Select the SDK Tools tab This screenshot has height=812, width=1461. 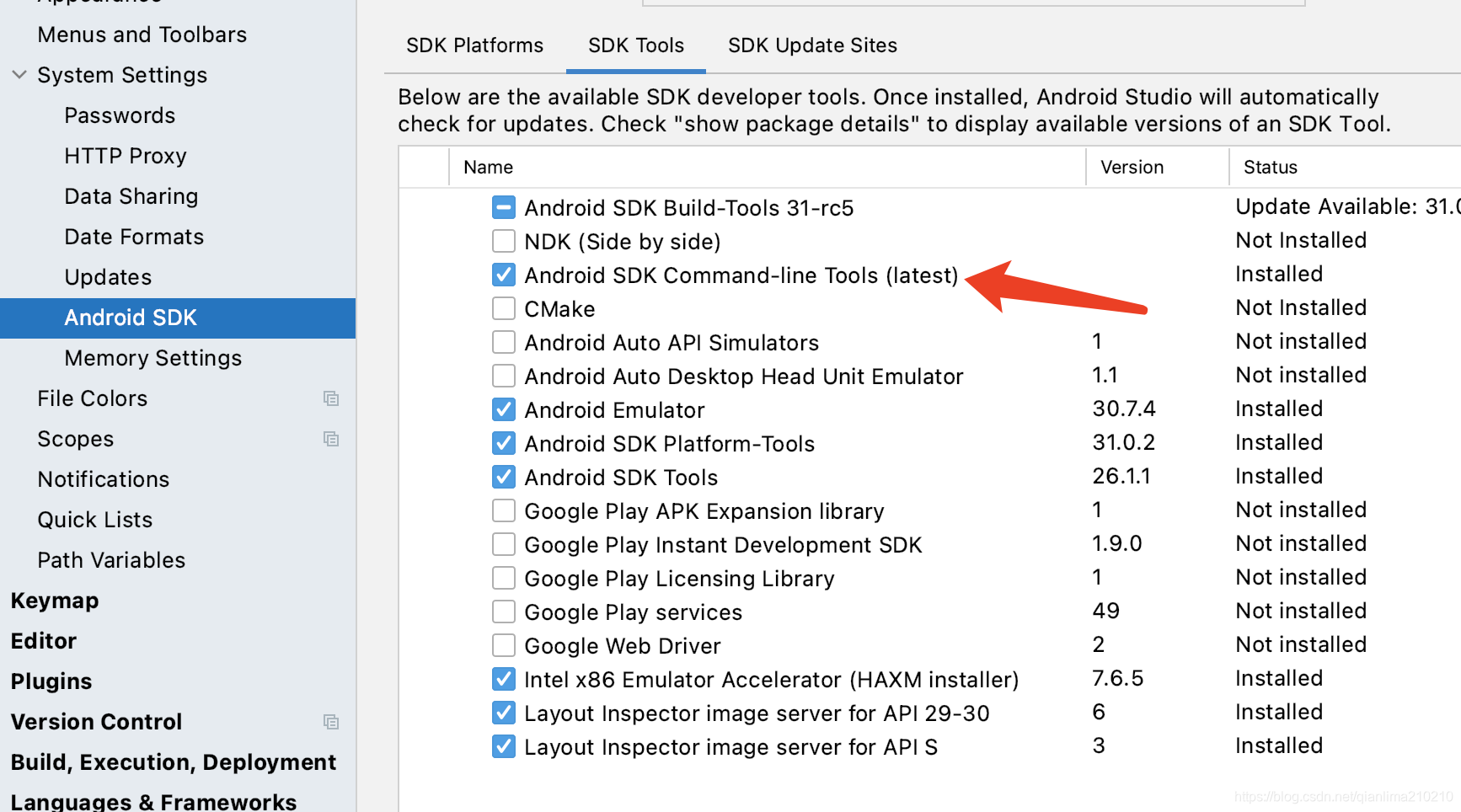pyautogui.click(x=636, y=45)
